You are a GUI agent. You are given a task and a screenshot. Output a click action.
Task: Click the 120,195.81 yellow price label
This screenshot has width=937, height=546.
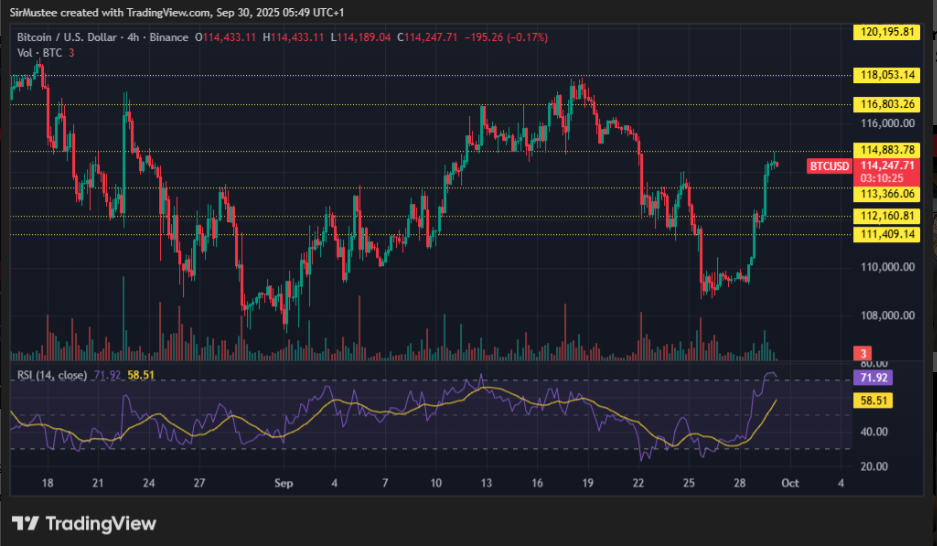click(x=885, y=32)
